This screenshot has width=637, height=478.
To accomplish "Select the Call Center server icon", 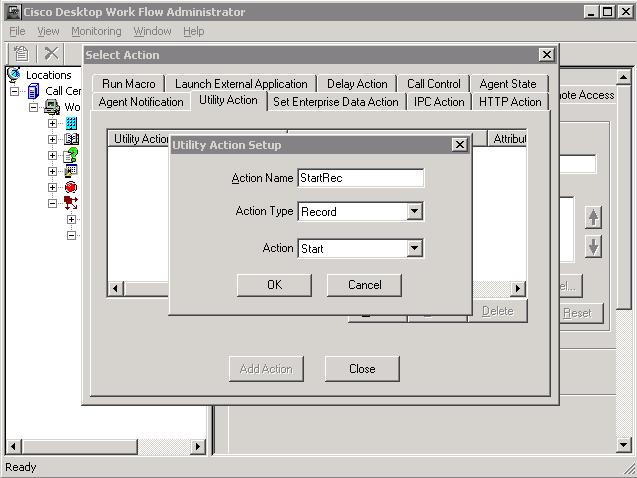I will pyautogui.click(x=34, y=91).
